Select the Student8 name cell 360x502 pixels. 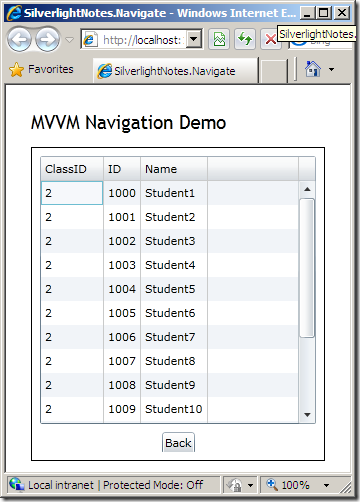174,361
